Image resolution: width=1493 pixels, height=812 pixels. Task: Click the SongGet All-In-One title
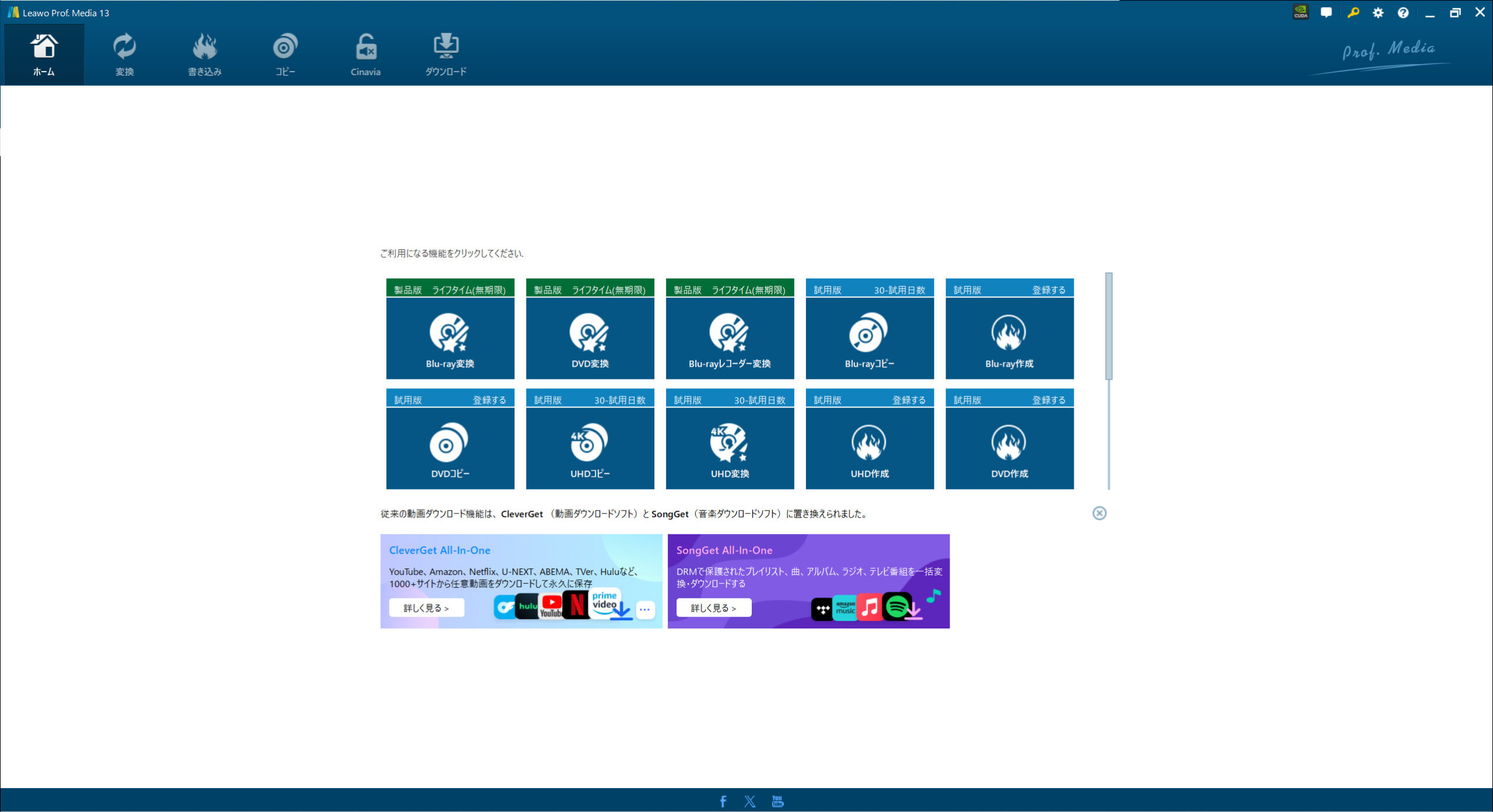pos(724,550)
